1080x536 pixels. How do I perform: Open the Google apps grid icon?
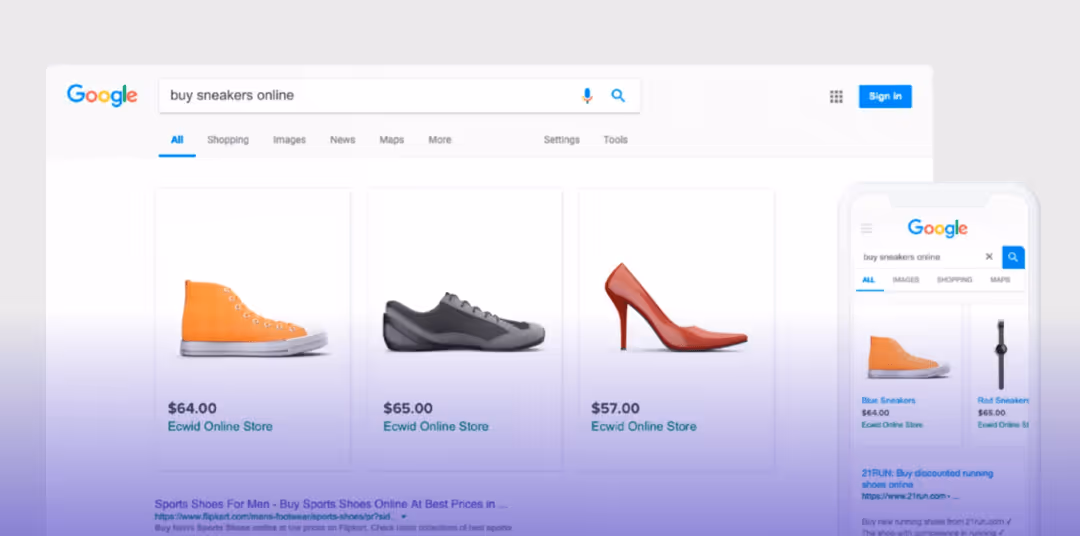point(836,96)
